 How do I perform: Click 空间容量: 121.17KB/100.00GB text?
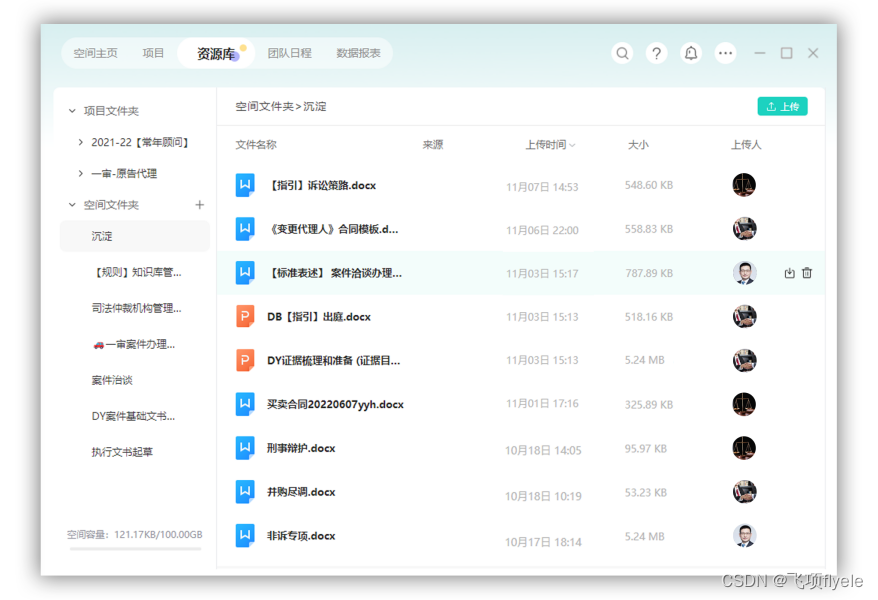pyautogui.click(x=135, y=535)
